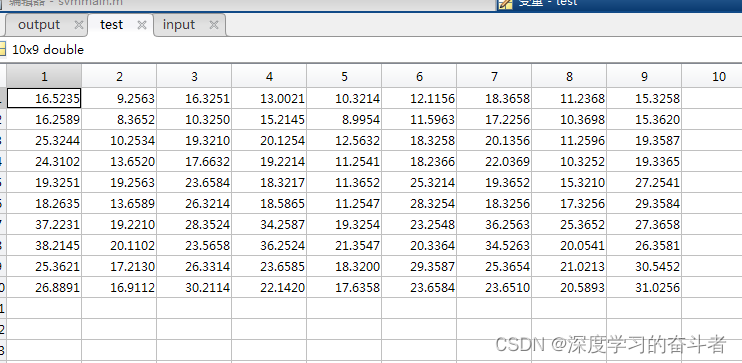Click cell with value 28.3254
The height and width of the screenshot is (363, 742).
point(419,204)
